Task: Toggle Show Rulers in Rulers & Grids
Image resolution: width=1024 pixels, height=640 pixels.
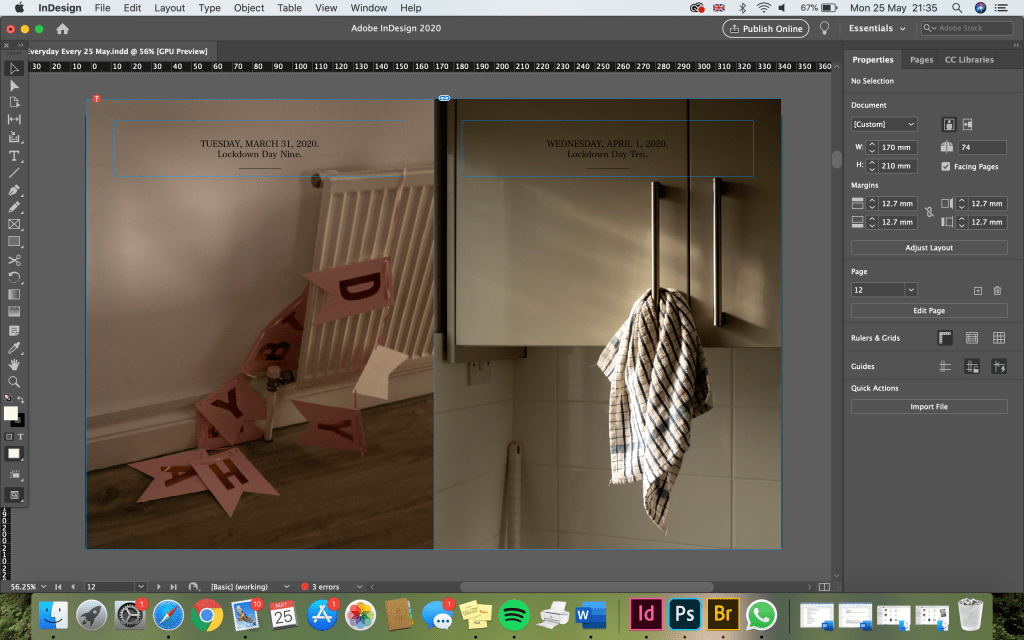Action: [x=945, y=338]
